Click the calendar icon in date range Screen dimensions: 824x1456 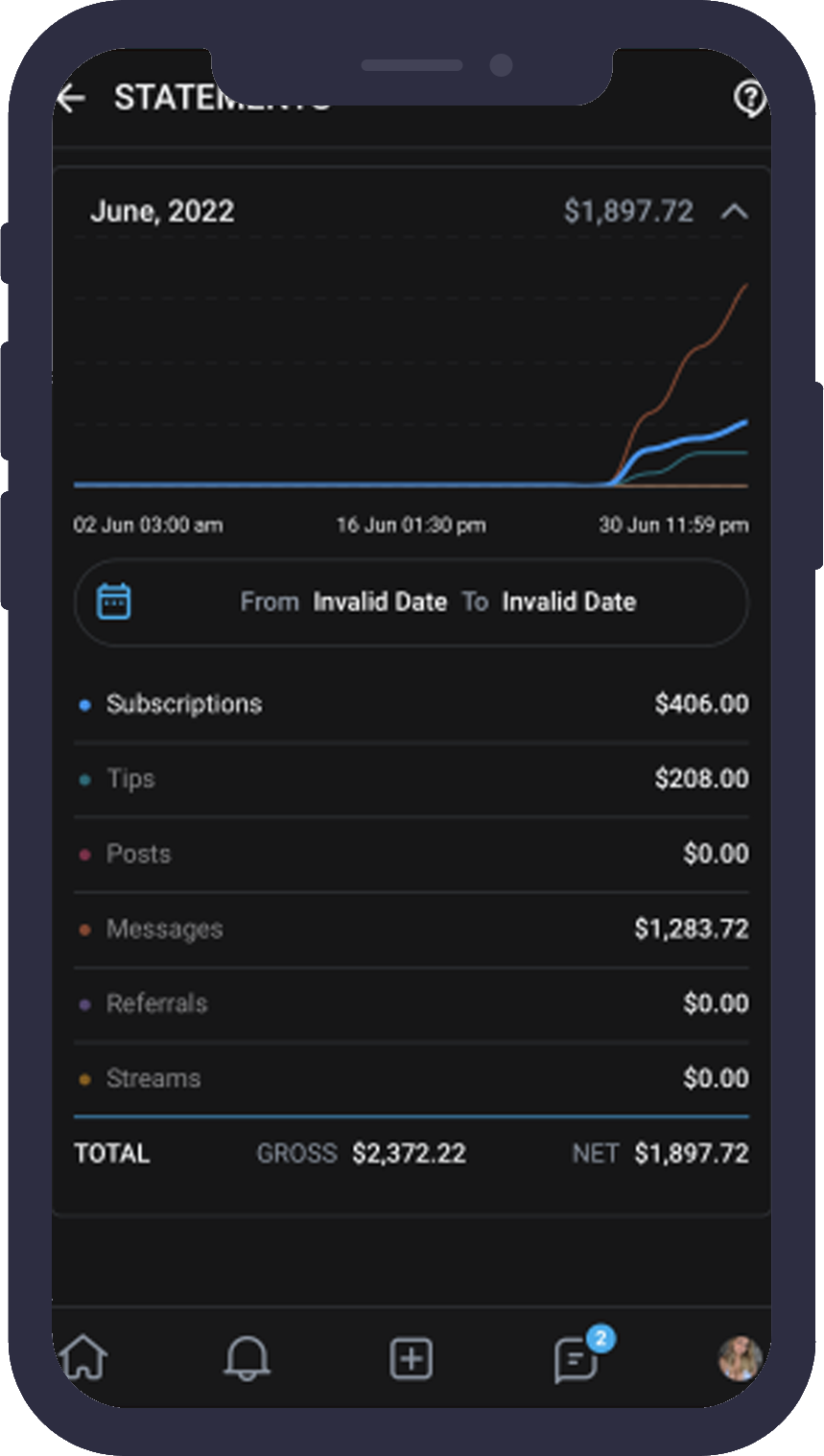point(114,601)
